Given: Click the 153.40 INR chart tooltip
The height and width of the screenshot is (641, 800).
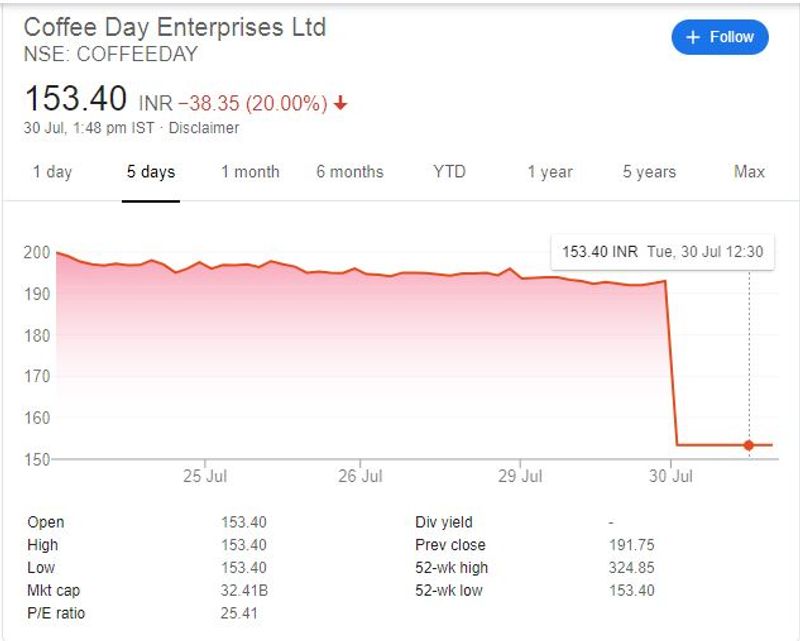Looking at the screenshot, I should [662, 252].
